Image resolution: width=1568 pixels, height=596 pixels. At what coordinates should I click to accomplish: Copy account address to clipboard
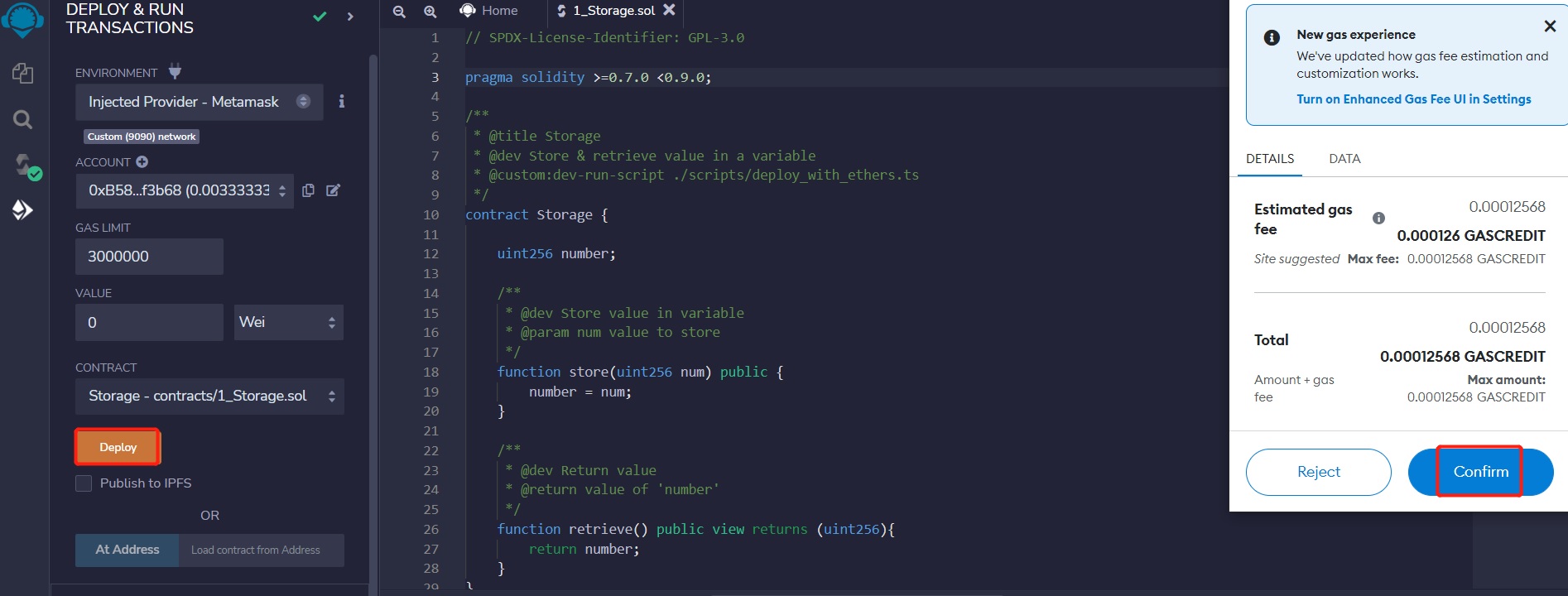[x=308, y=190]
